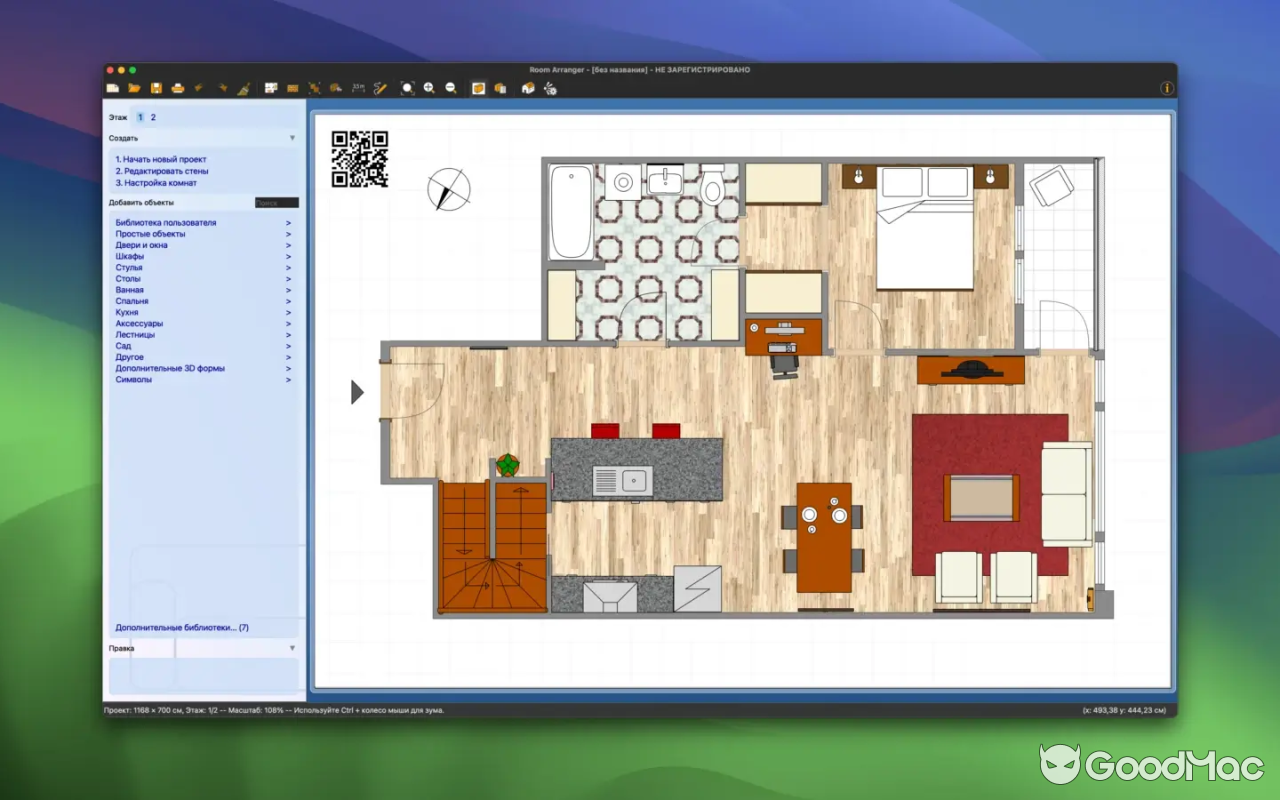Switch to floor 2 tab
The height and width of the screenshot is (800, 1280).
tap(152, 117)
